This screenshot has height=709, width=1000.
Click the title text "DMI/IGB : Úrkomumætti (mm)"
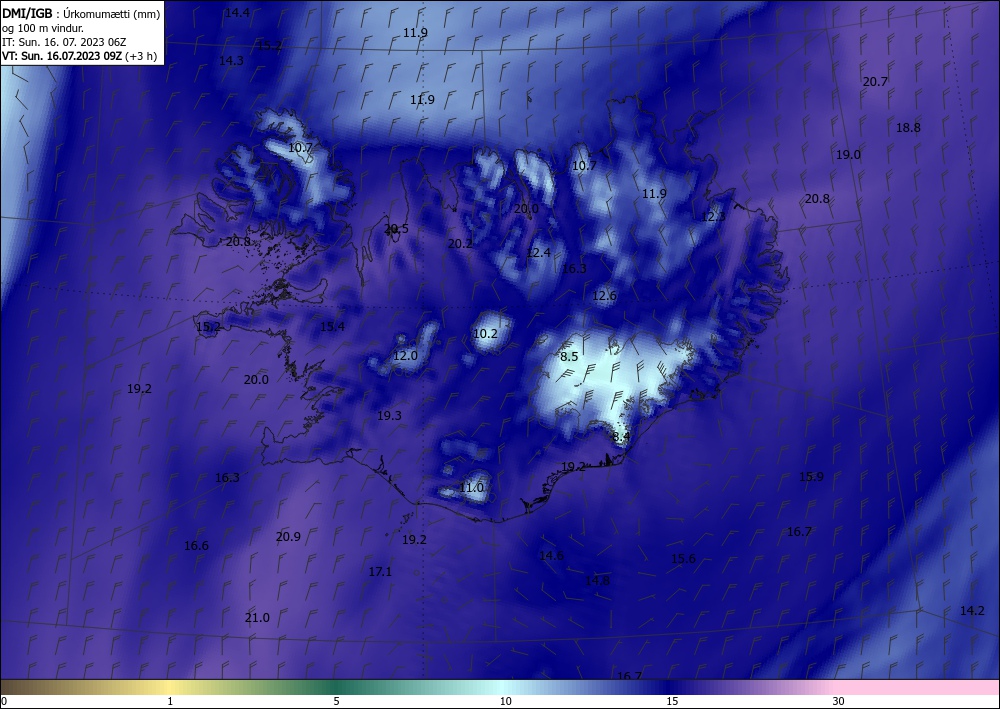click(x=81, y=14)
